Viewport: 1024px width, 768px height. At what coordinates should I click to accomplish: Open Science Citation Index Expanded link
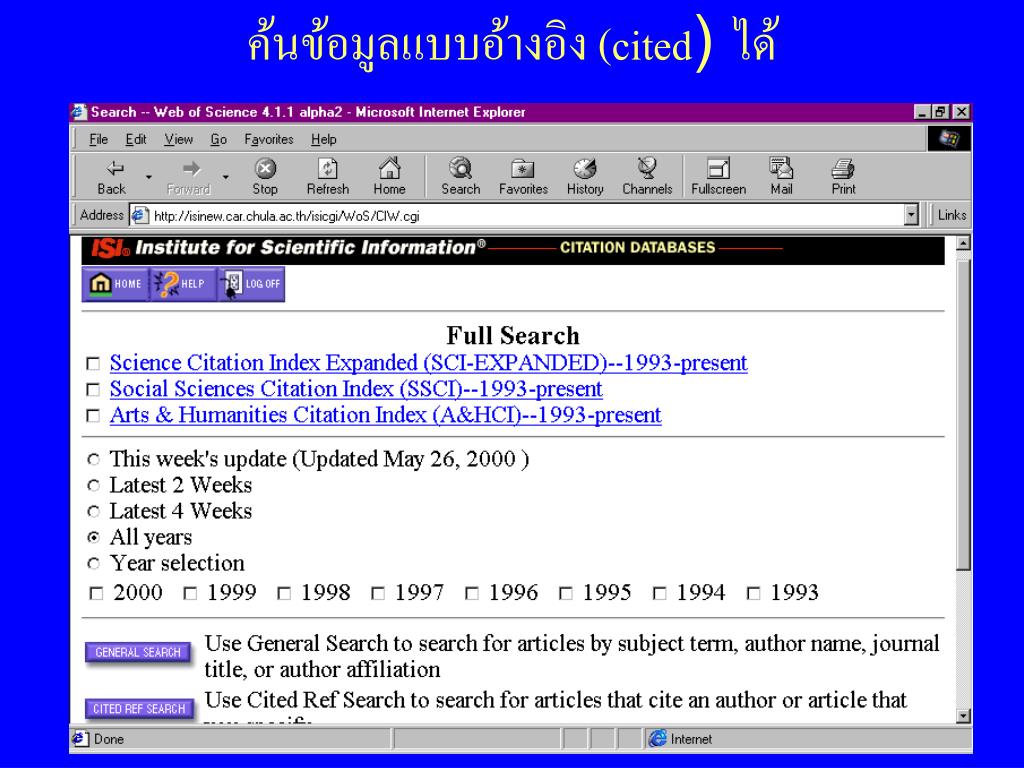point(428,363)
